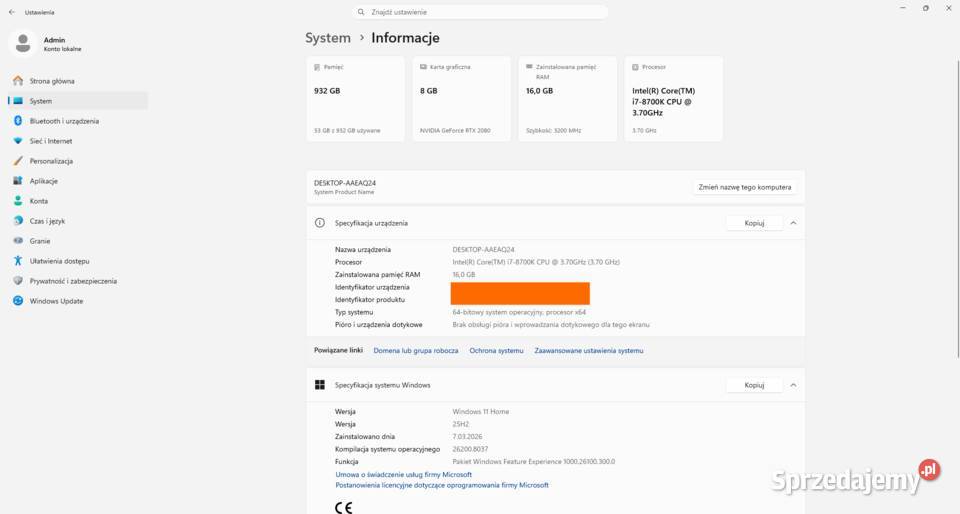Open Konta settings in sidebar
960x514 pixels.
78,201
